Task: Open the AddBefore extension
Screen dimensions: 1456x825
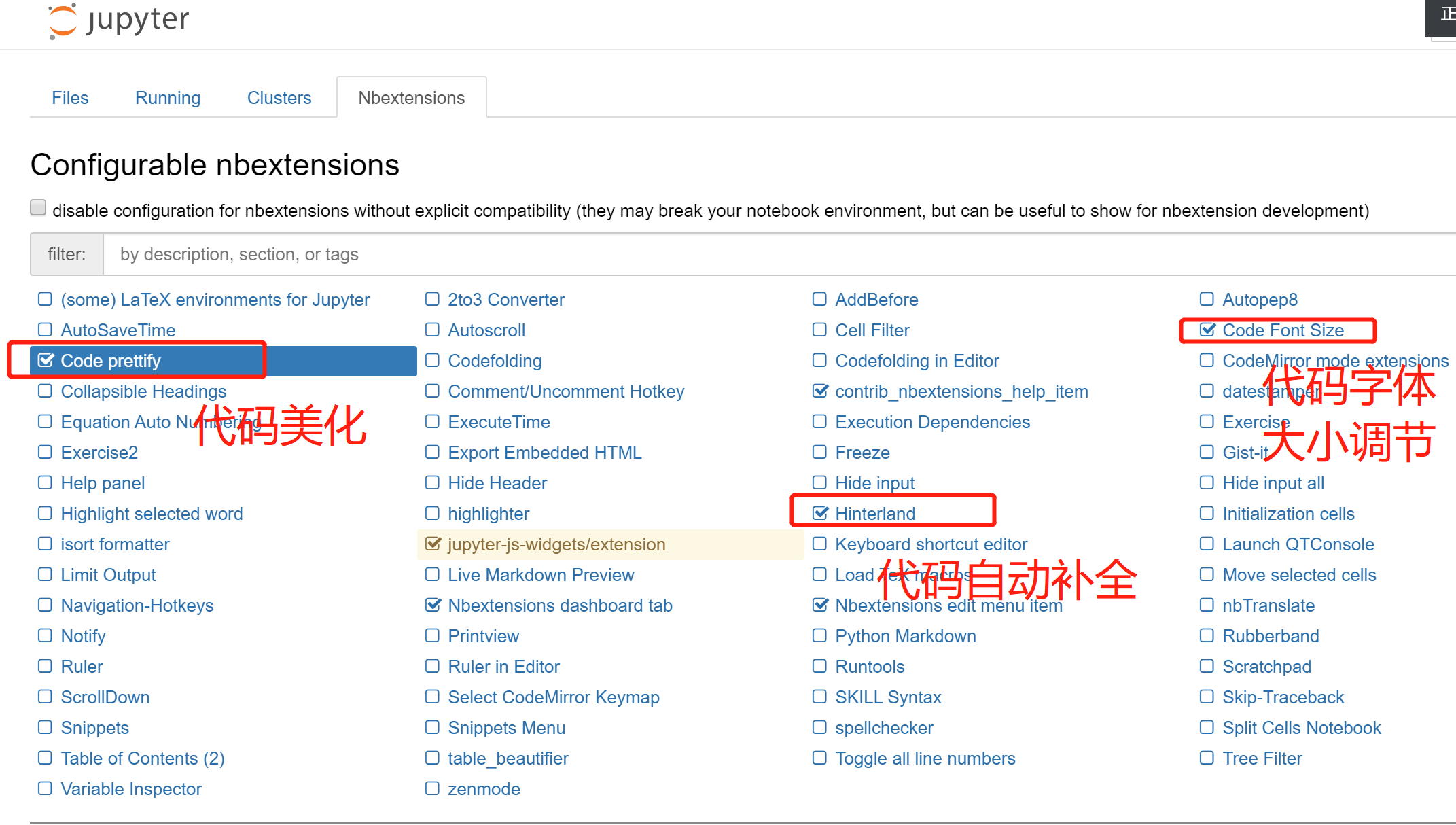Action: point(876,300)
